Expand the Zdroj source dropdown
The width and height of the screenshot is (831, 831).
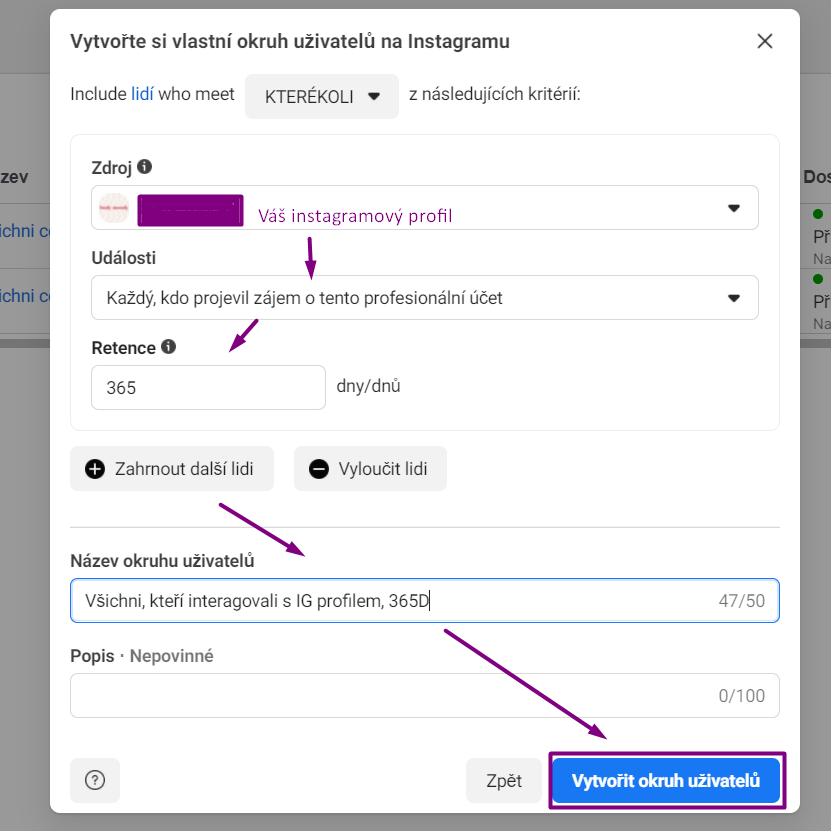(x=733, y=208)
